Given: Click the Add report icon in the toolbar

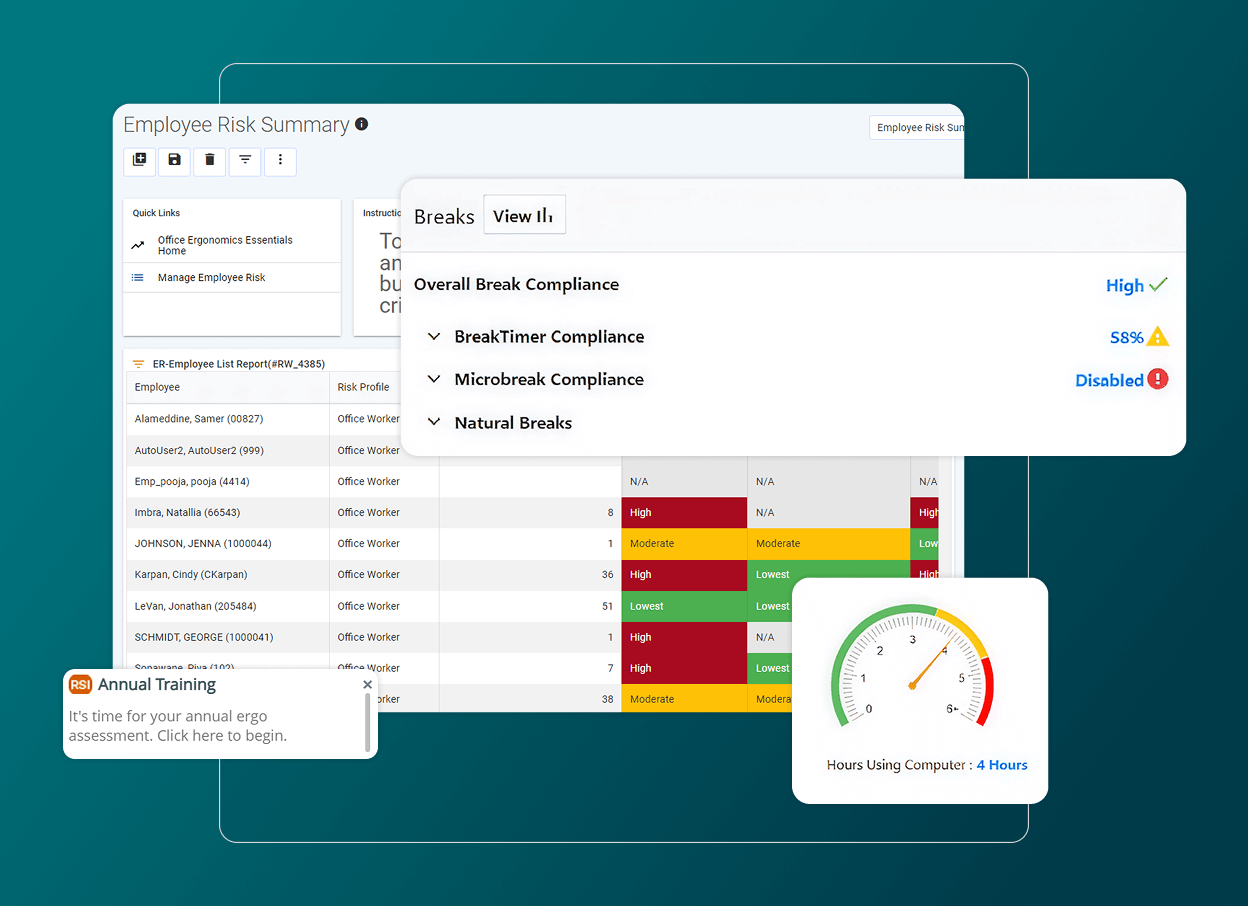Looking at the screenshot, I should pyautogui.click(x=139, y=161).
